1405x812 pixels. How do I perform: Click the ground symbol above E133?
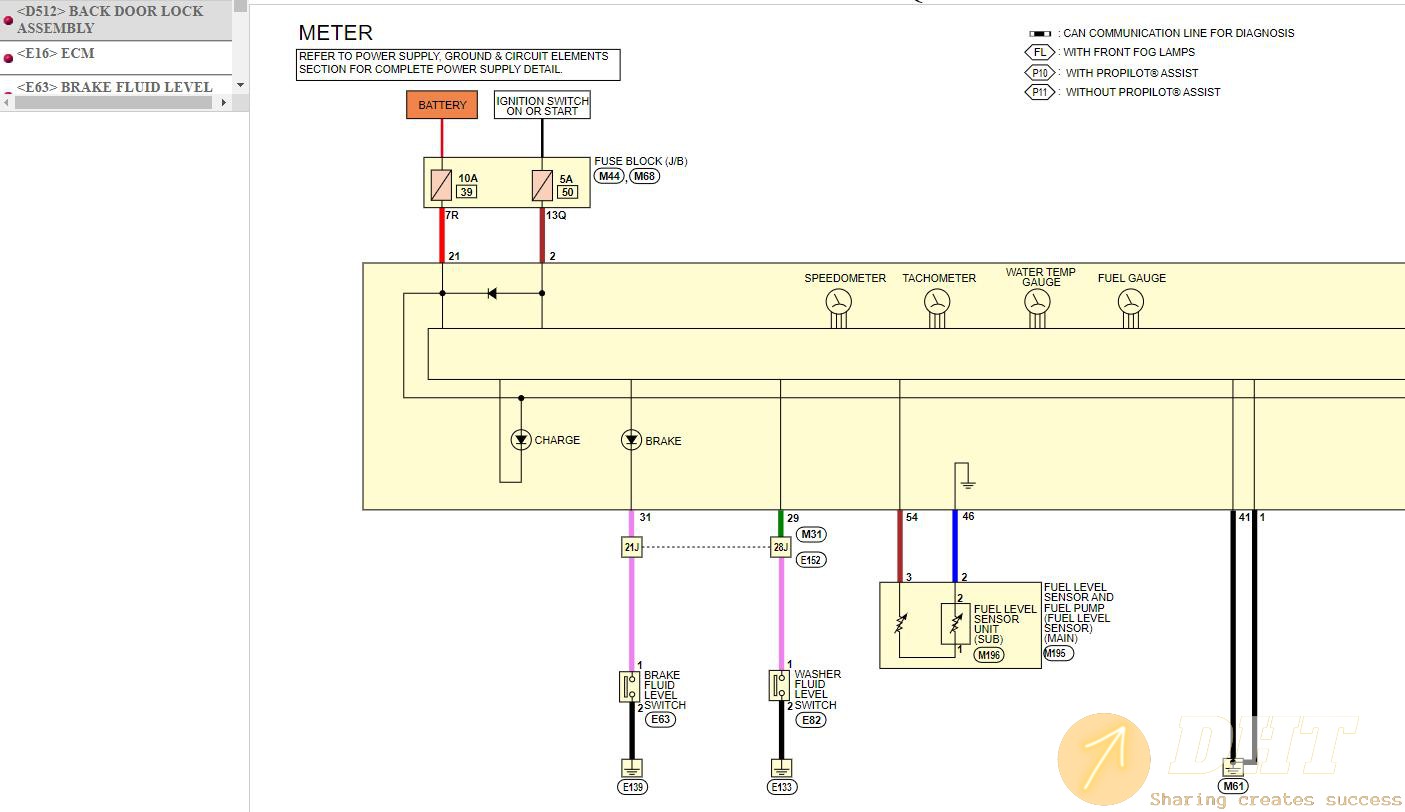click(x=782, y=769)
